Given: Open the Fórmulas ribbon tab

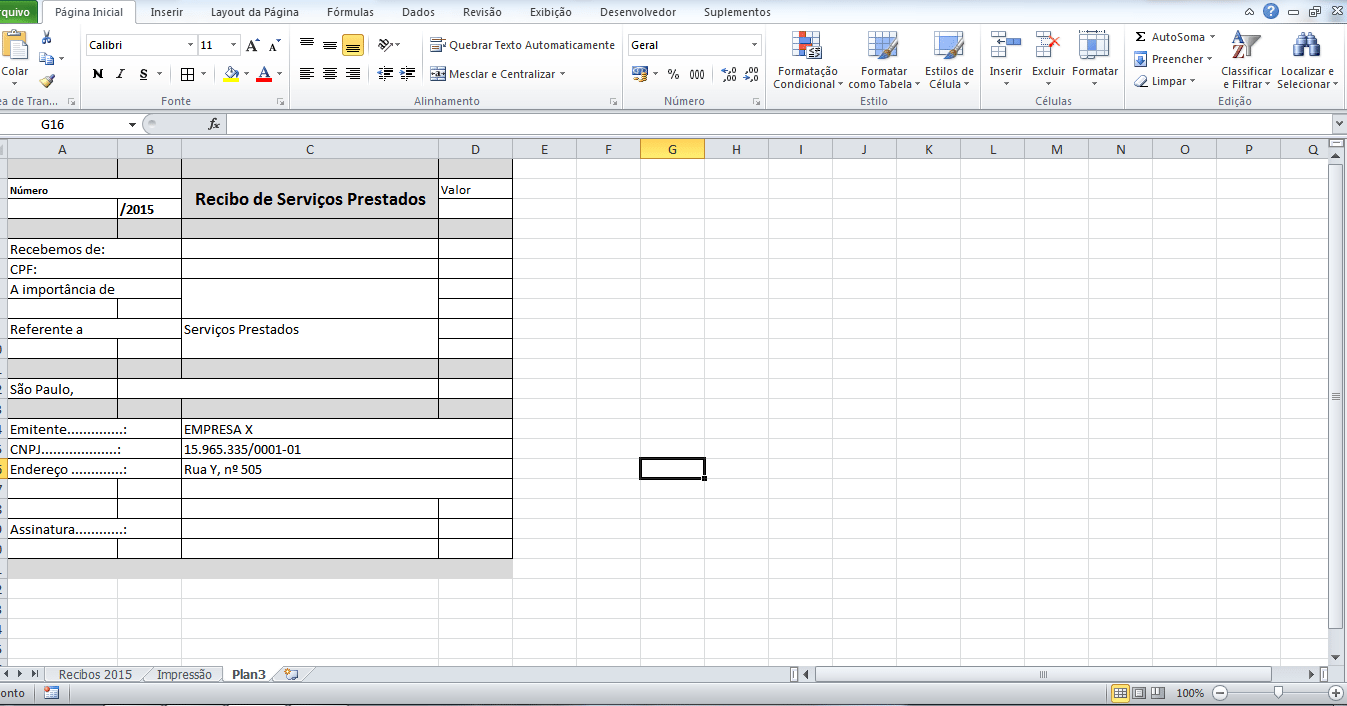Looking at the screenshot, I should [x=350, y=12].
